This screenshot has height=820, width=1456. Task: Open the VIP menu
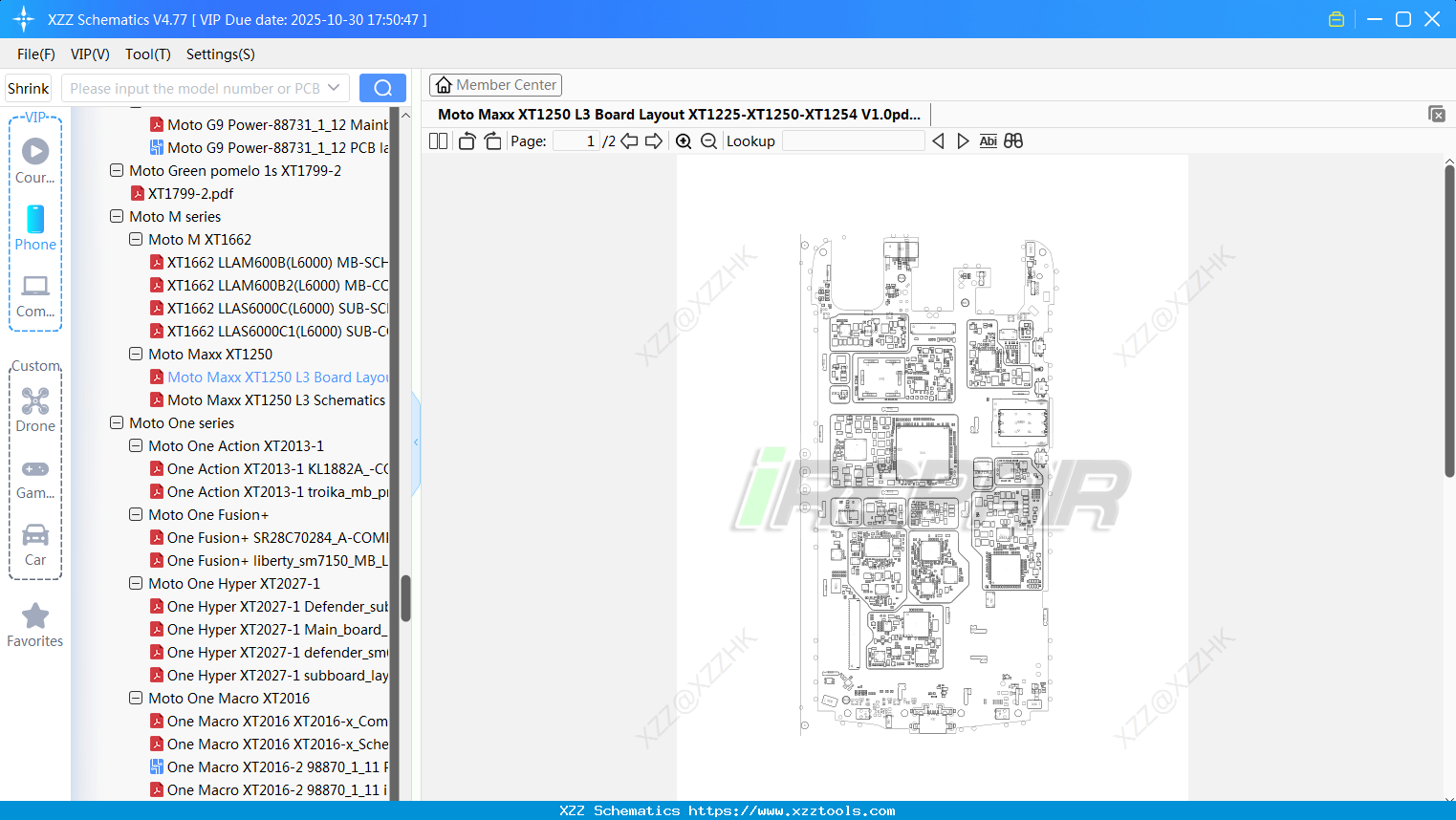point(89,54)
